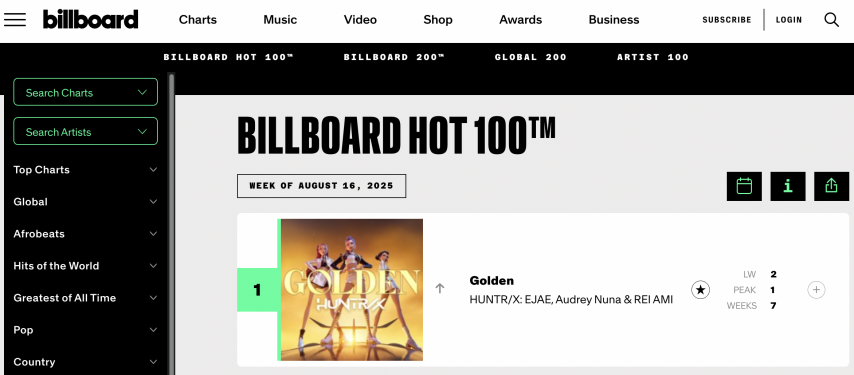
Task: Open the Search Artists dropdown
Action: 86,131
